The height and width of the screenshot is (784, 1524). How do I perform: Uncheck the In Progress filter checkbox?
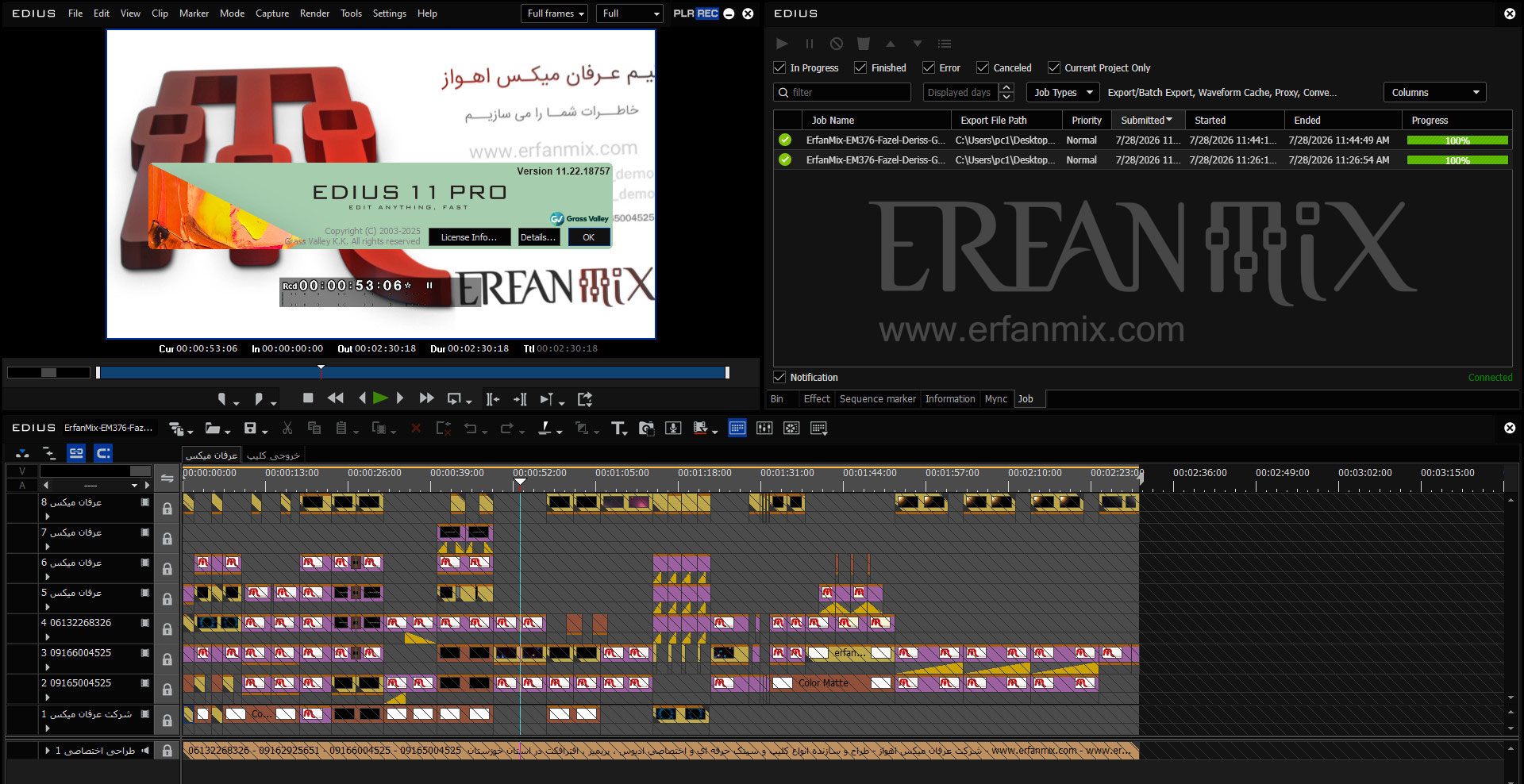coord(779,67)
